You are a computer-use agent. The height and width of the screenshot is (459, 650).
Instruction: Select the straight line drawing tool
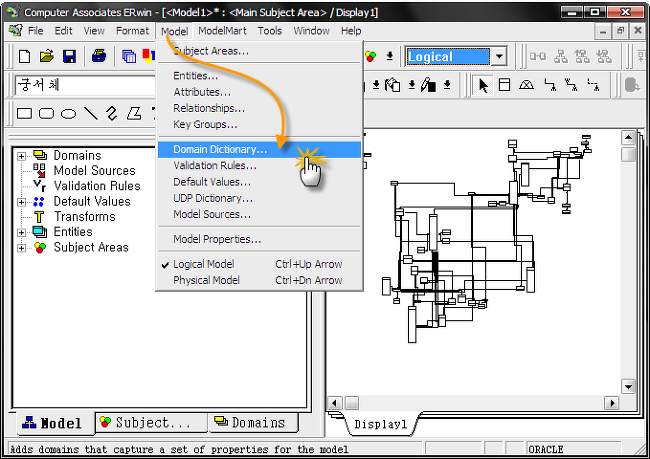(91, 113)
